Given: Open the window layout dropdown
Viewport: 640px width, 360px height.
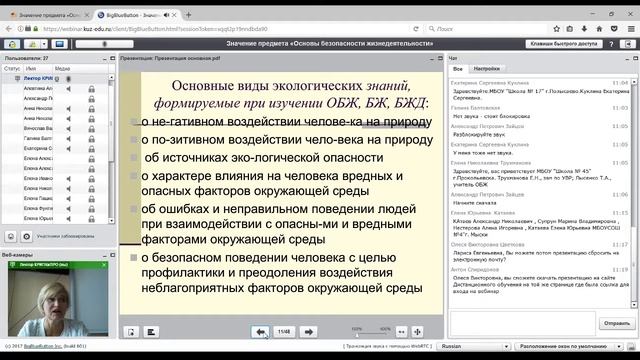Looking at the screenshot, I should pyautogui.click(x=569, y=347).
